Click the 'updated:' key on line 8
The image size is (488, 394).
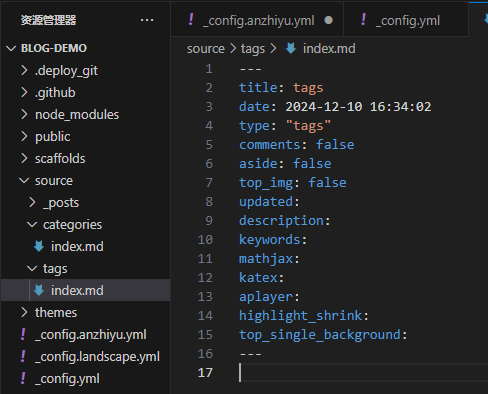pyautogui.click(x=269, y=202)
